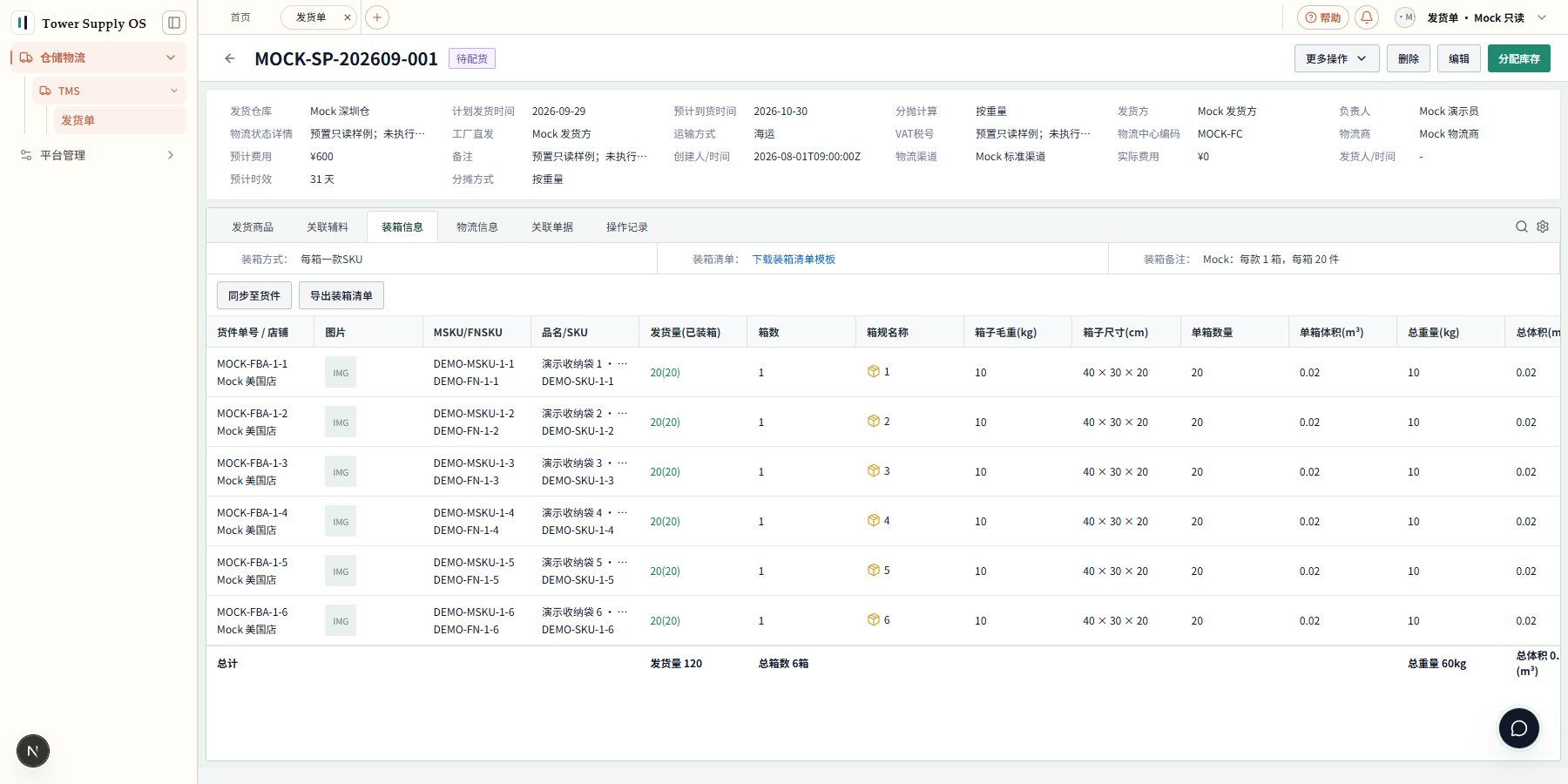Image resolution: width=1568 pixels, height=784 pixels.
Task: Go back with the arrow beside MOCK-SP-202609-001
Action: point(230,58)
